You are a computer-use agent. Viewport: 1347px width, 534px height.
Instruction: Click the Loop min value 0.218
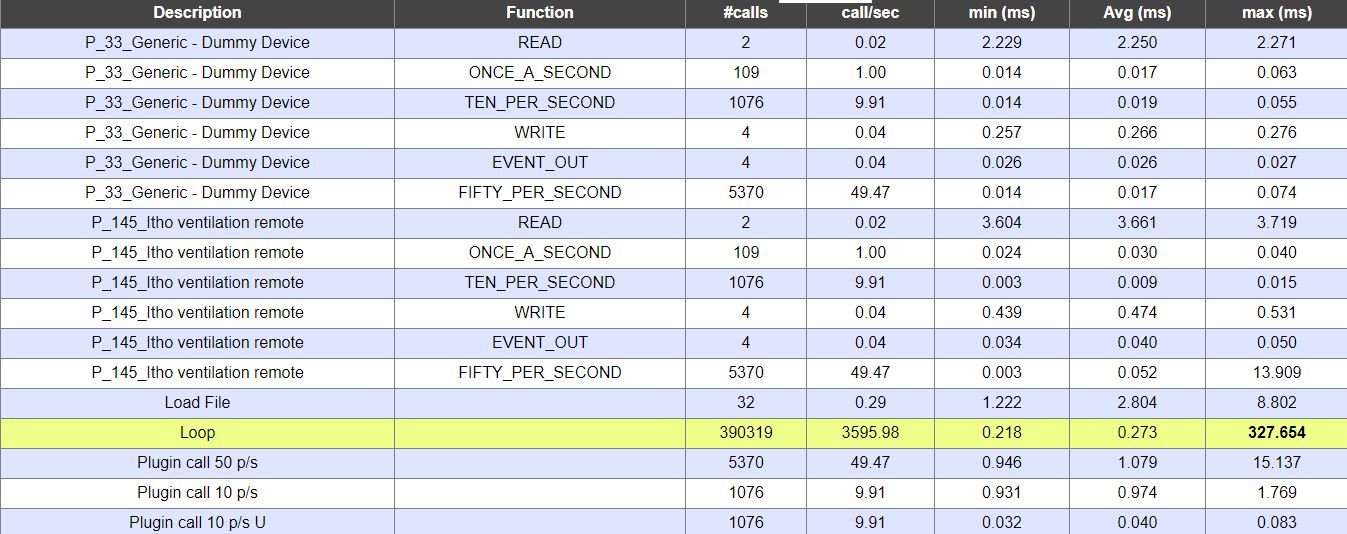1002,433
